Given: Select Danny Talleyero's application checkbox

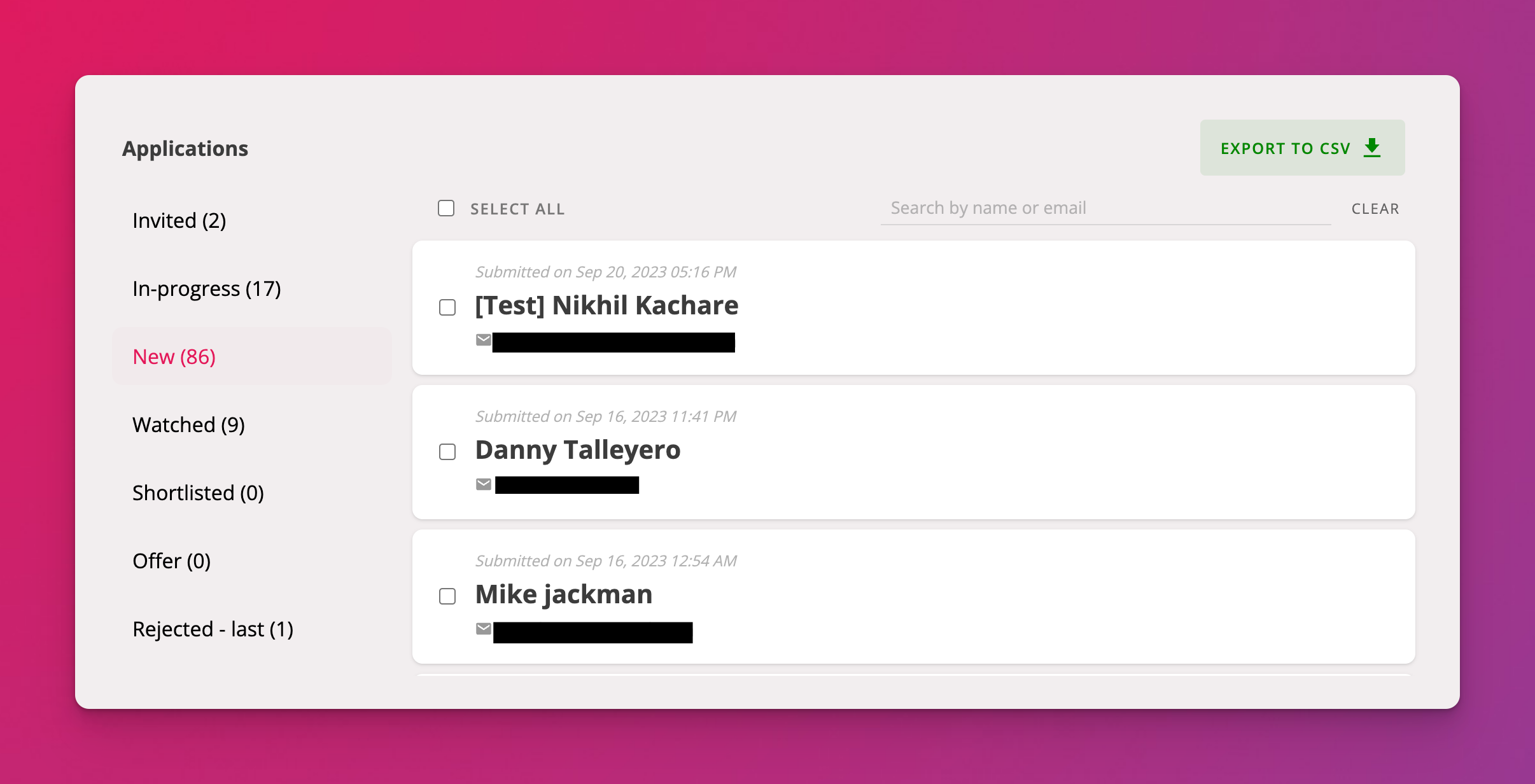Looking at the screenshot, I should 447,452.
